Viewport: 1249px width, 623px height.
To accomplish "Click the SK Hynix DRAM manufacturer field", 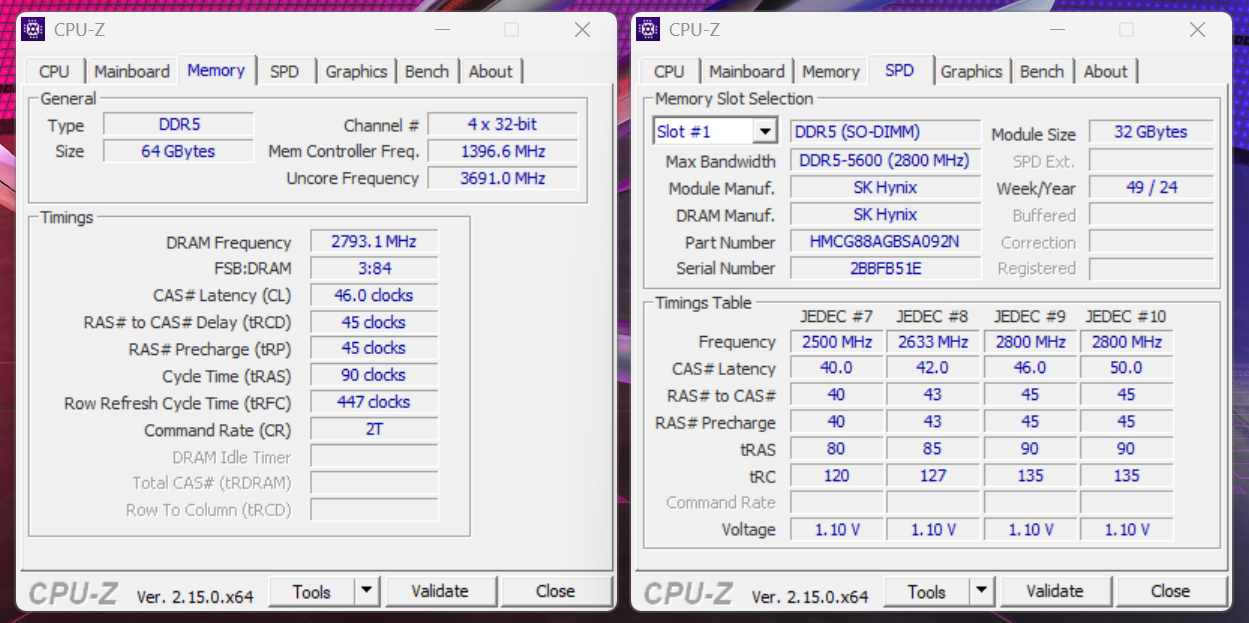I will point(885,214).
